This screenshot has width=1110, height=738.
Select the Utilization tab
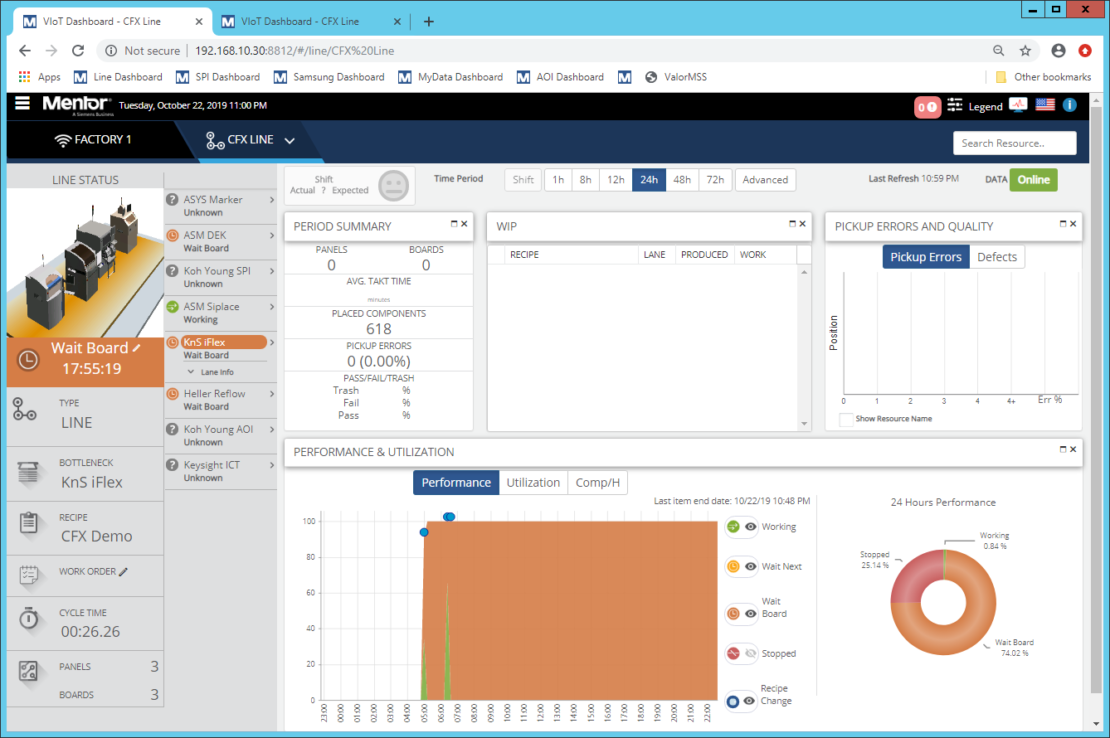pos(533,482)
